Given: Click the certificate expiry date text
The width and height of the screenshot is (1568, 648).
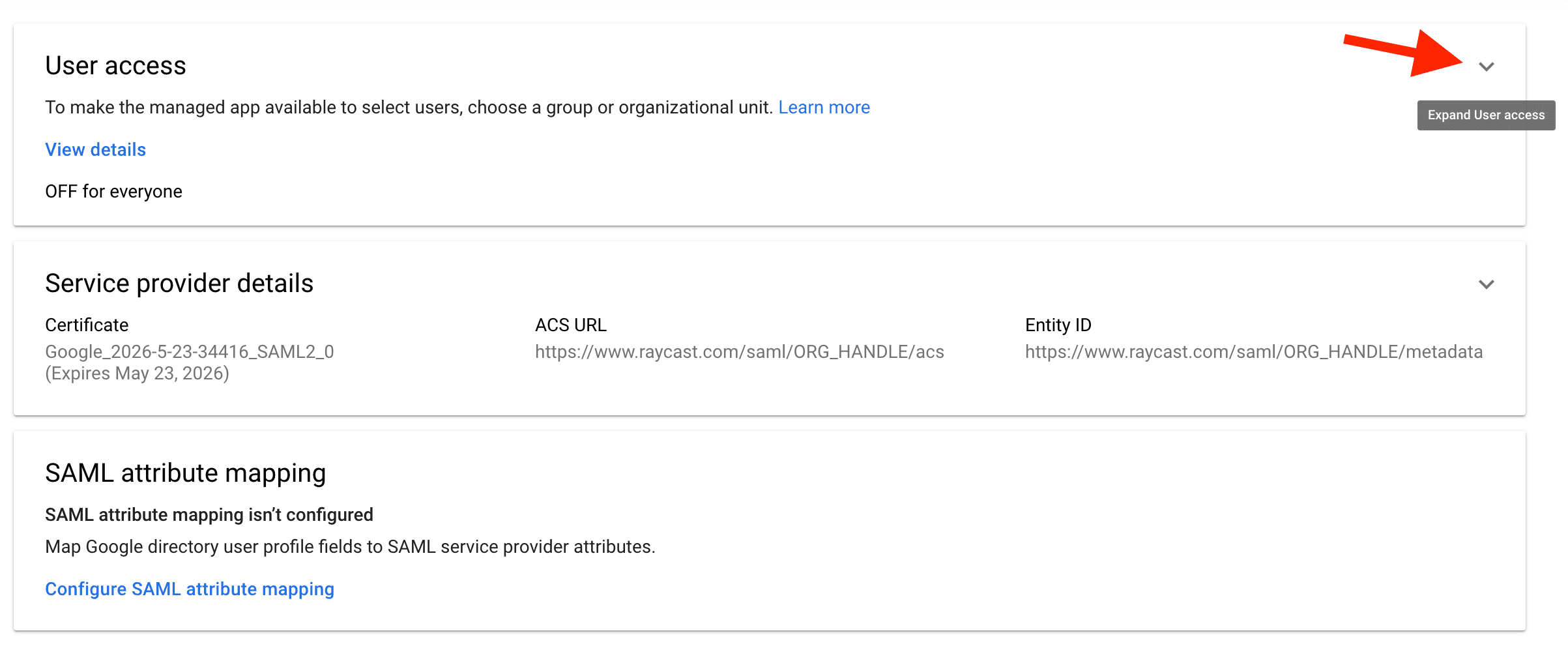Looking at the screenshot, I should [137, 373].
